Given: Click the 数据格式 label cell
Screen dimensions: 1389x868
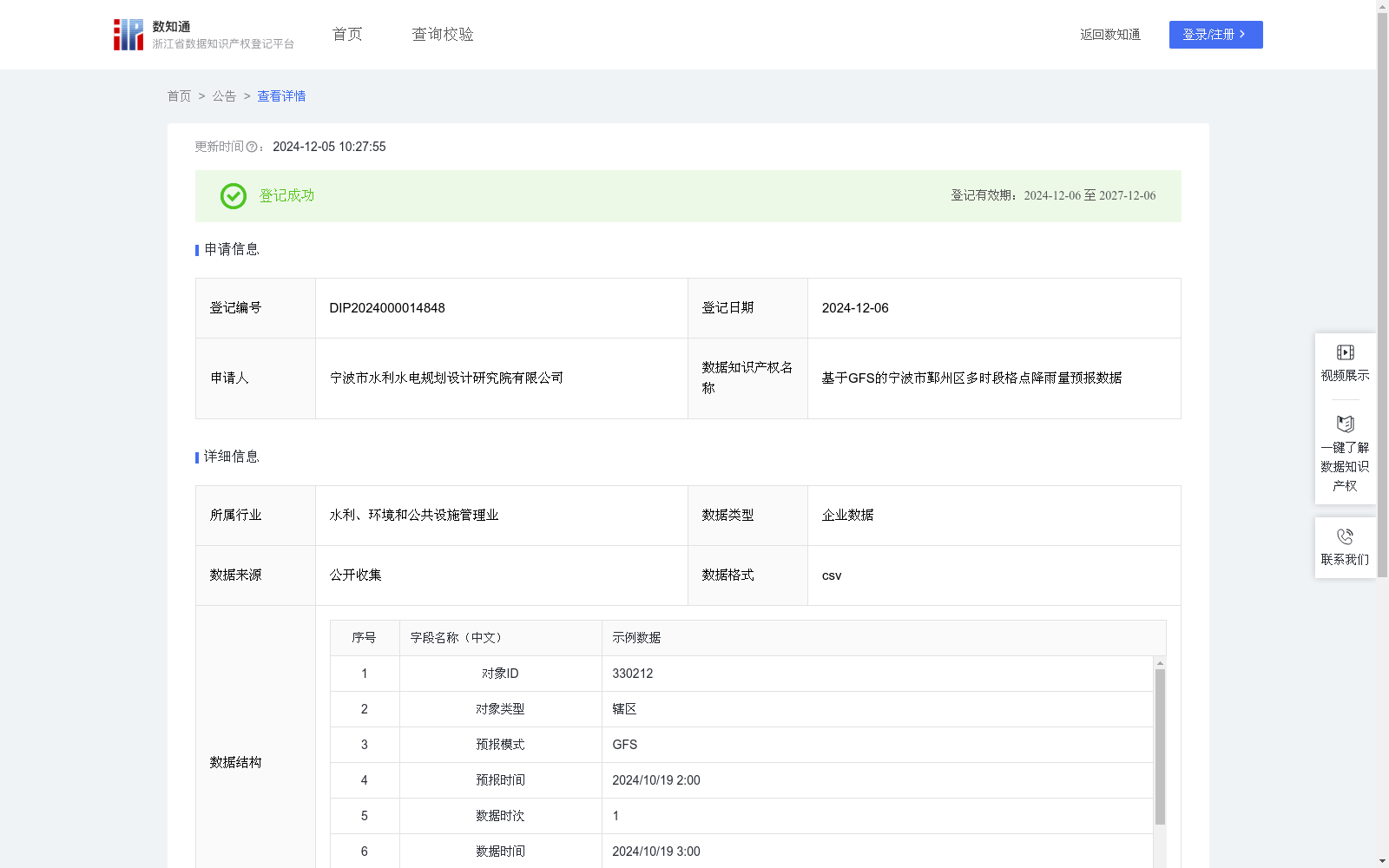Looking at the screenshot, I should point(747,575).
